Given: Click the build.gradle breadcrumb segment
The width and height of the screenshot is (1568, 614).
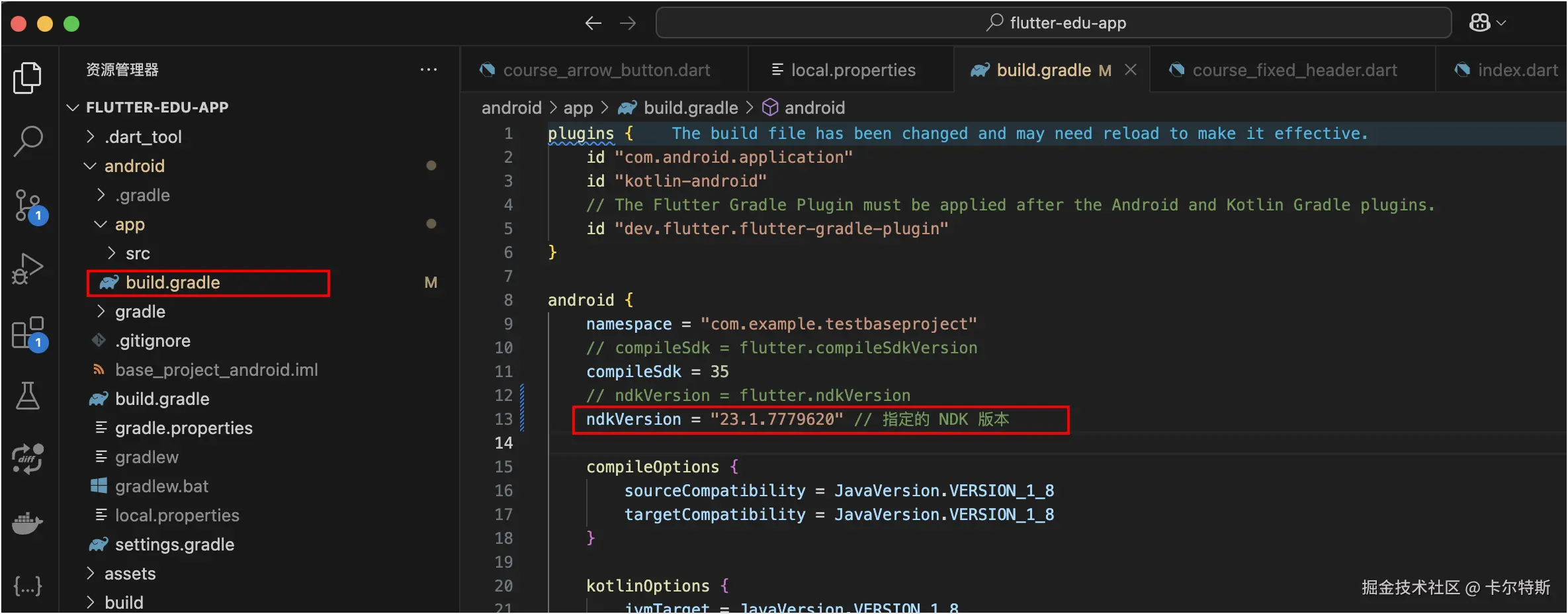Looking at the screenshot, I should [x=678, y=107].
